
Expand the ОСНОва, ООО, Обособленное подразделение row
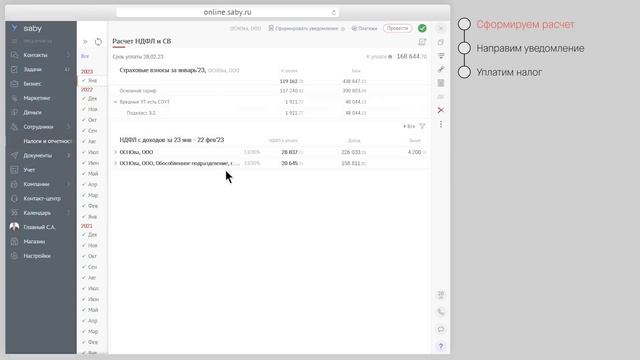pos(115,163)
